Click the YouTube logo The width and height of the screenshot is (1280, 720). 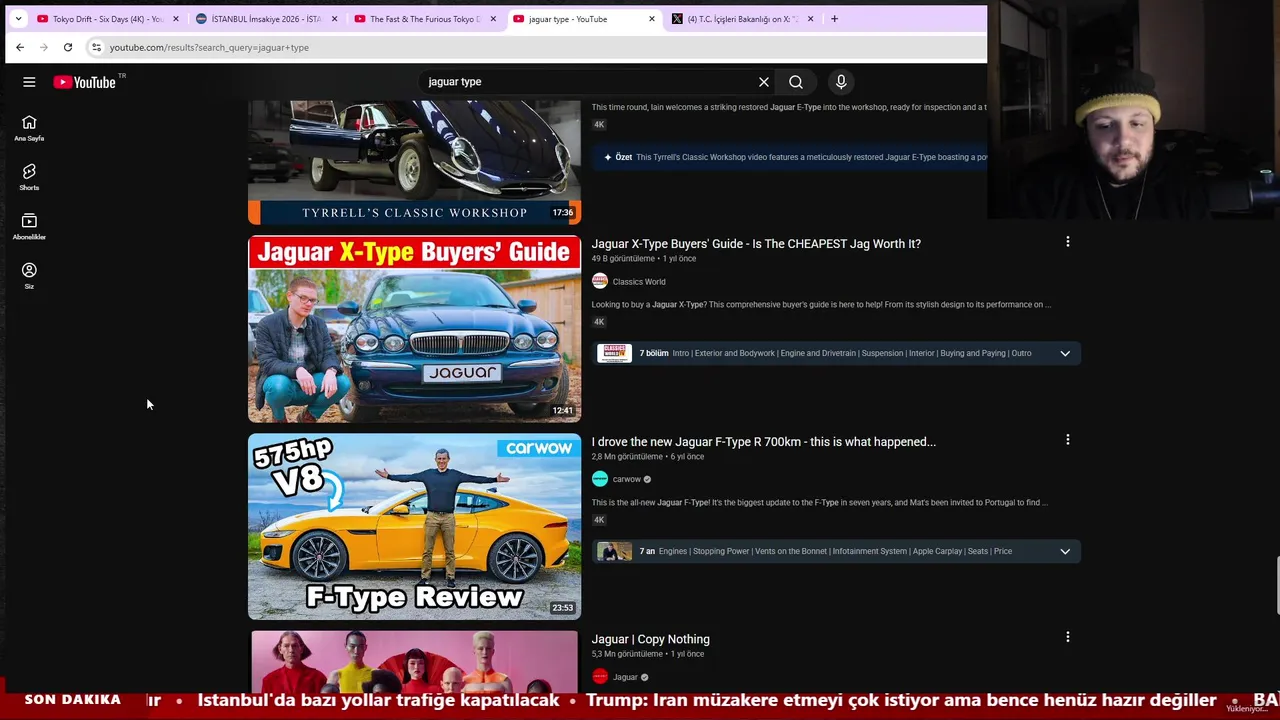tap(85, 82)
